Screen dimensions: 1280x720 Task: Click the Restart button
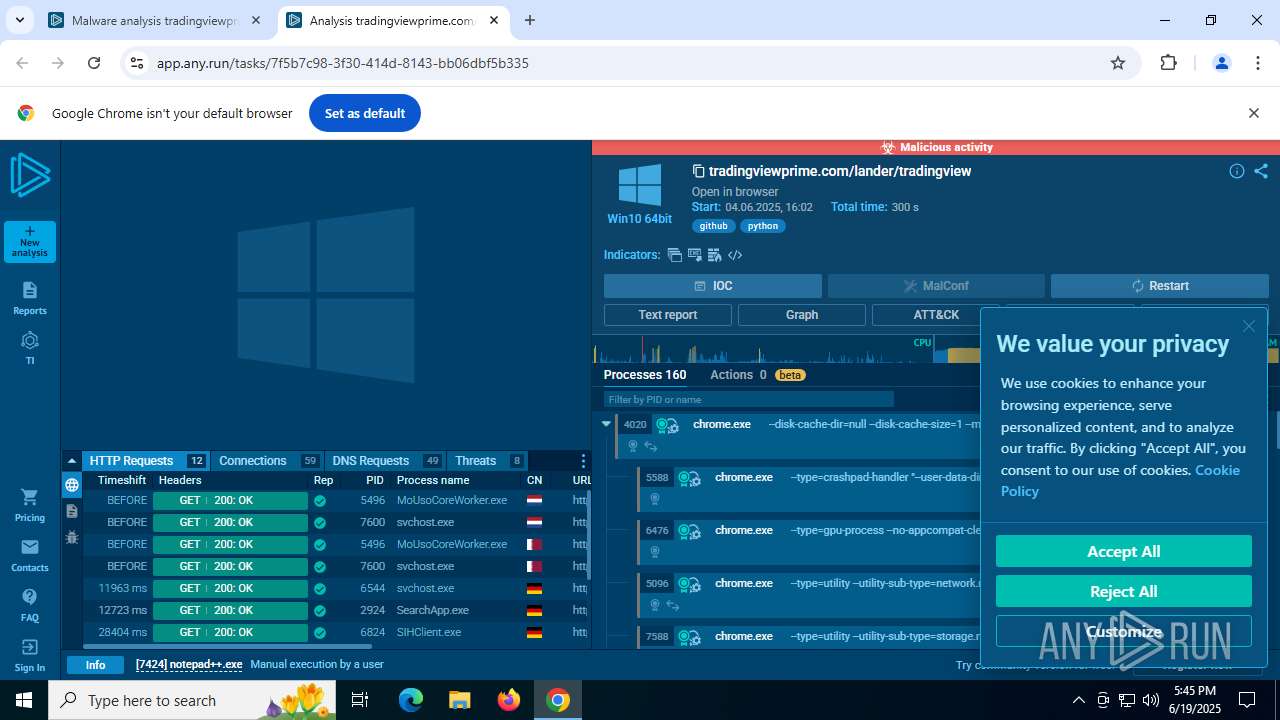pyautogui.click(x=1160, y=286)
